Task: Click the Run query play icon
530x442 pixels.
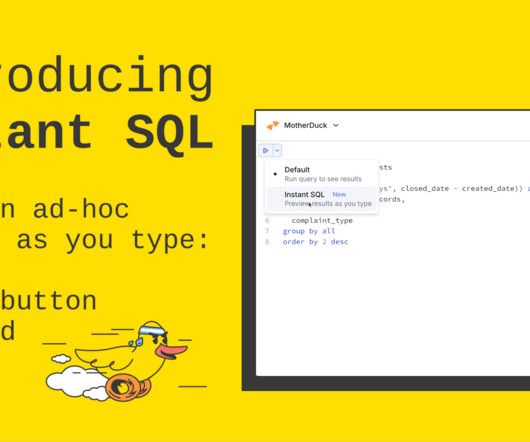Action: 266,150
